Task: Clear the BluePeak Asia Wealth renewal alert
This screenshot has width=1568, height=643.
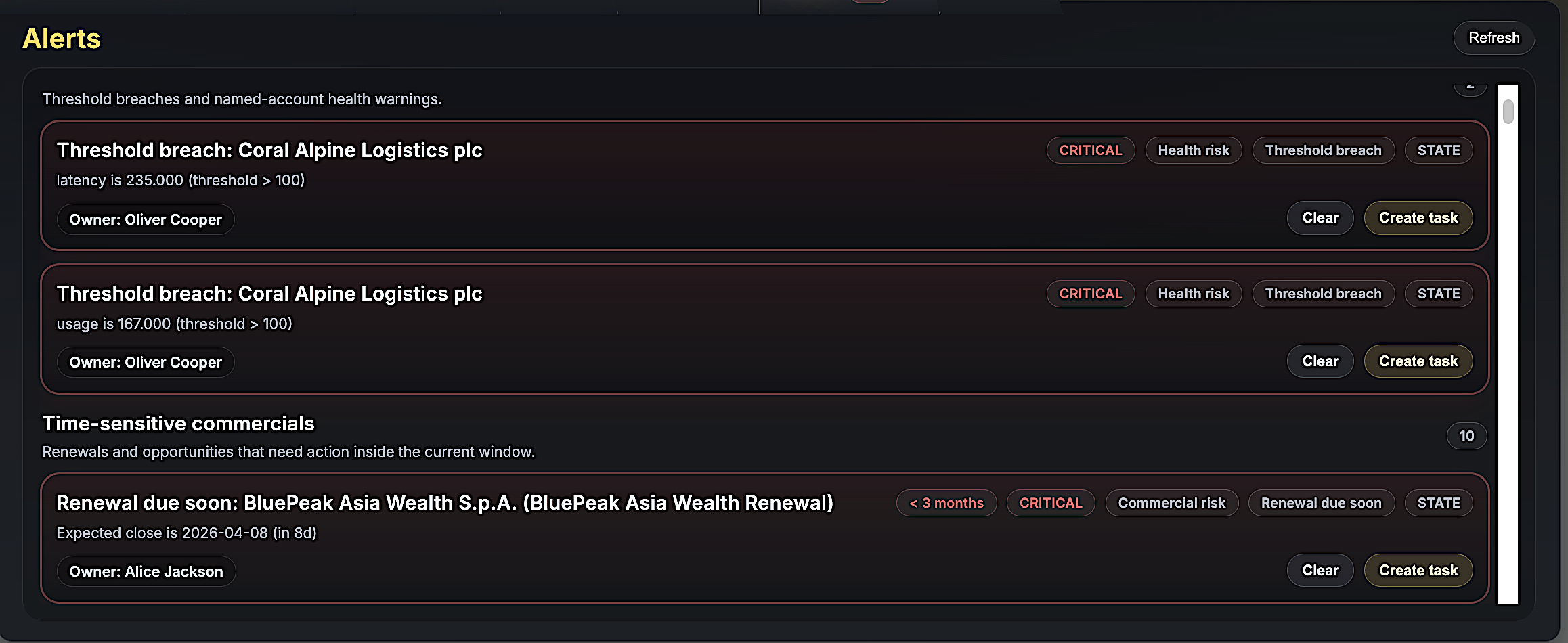Action: (1320, 571)
